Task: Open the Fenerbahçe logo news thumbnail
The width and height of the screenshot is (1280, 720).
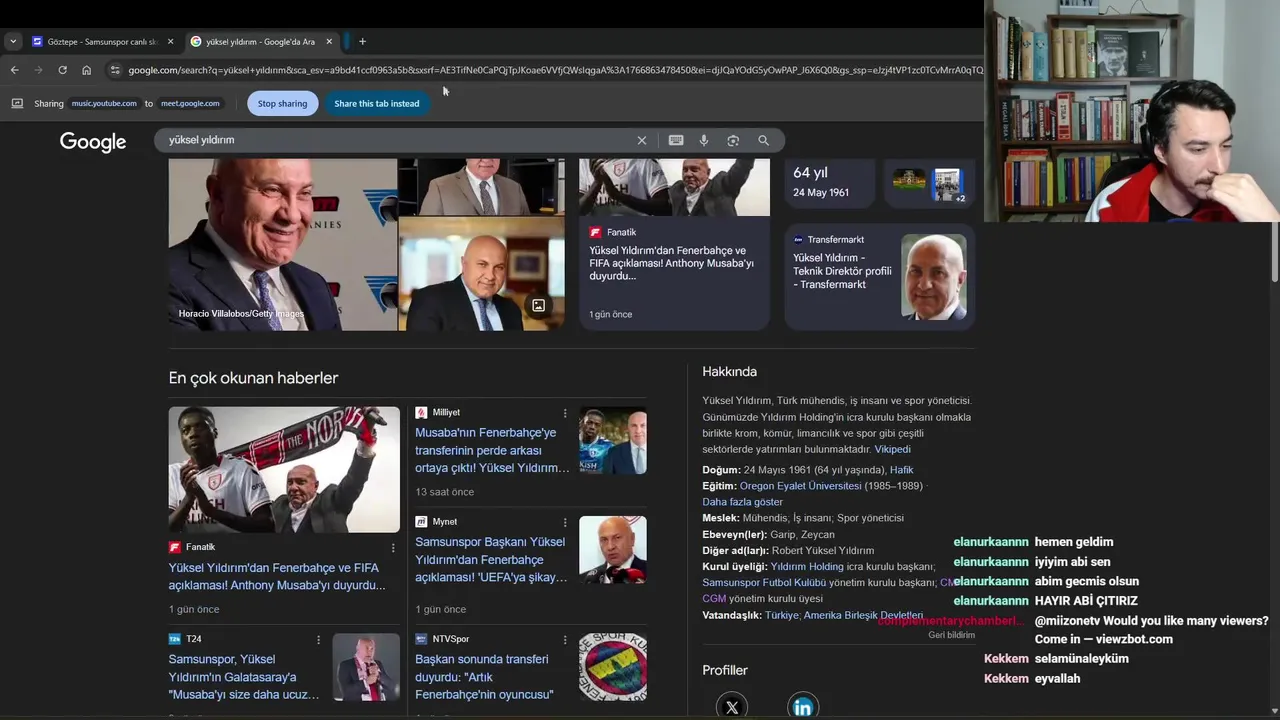Action: (x=613, y=666)
